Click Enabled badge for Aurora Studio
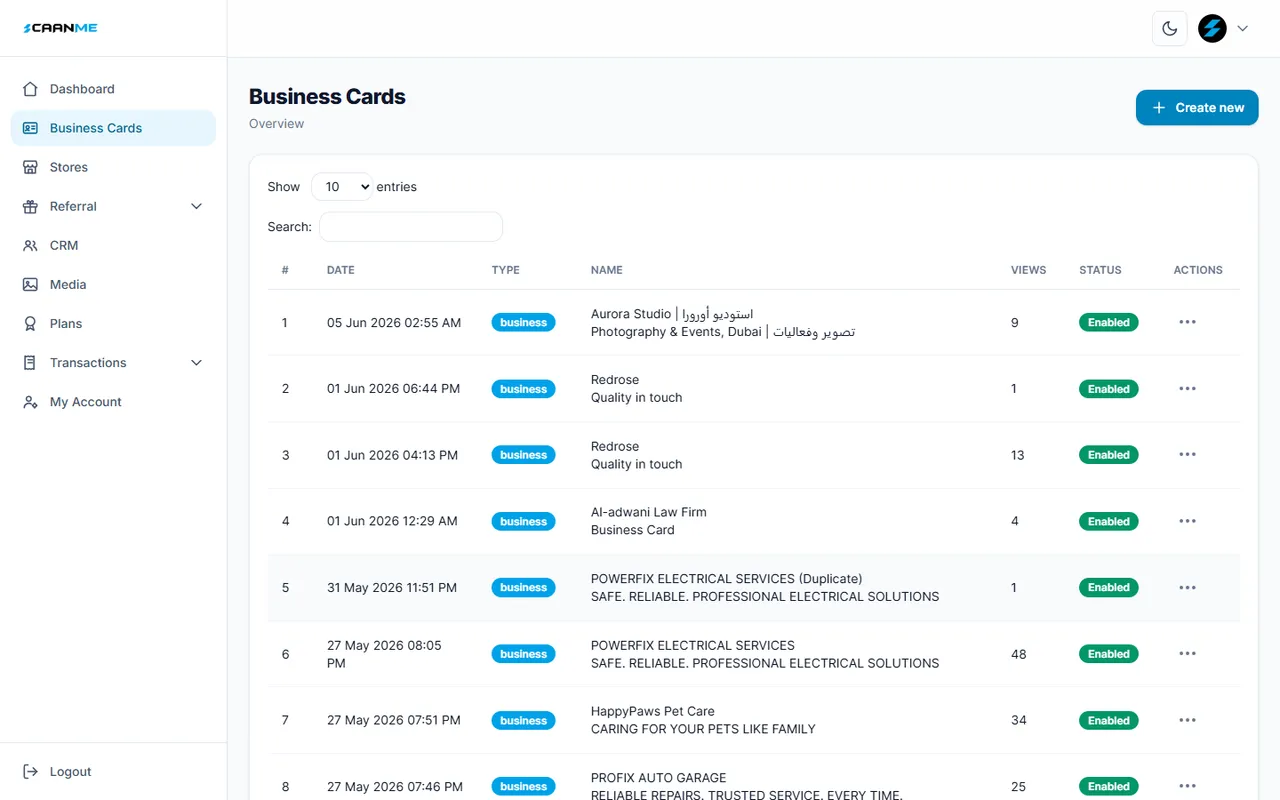This screenshot has width=1280, height=800. 1108,322
